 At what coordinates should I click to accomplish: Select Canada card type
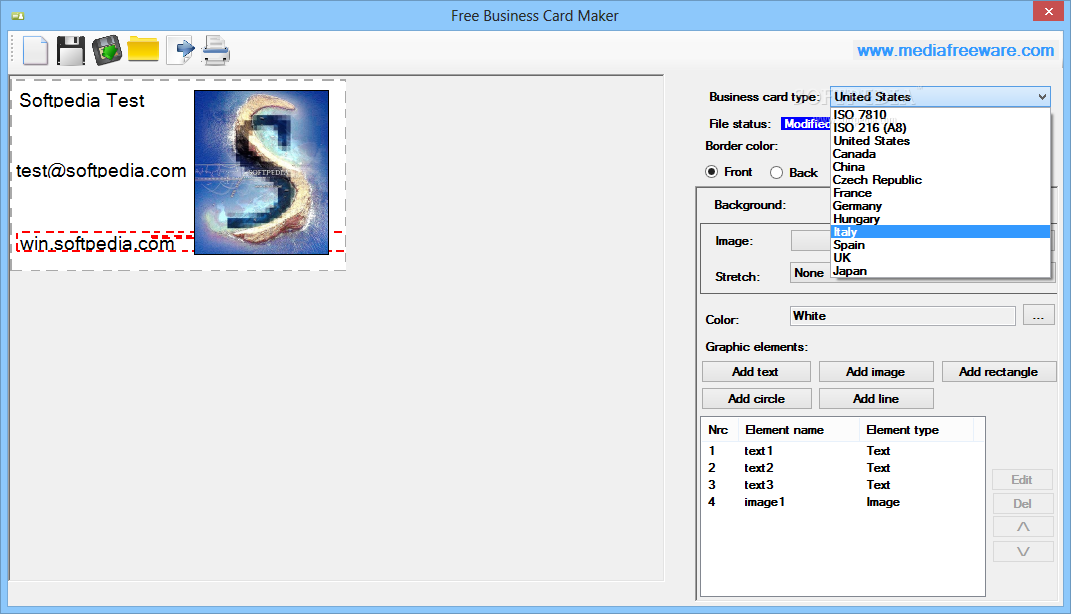pos(941,154)
